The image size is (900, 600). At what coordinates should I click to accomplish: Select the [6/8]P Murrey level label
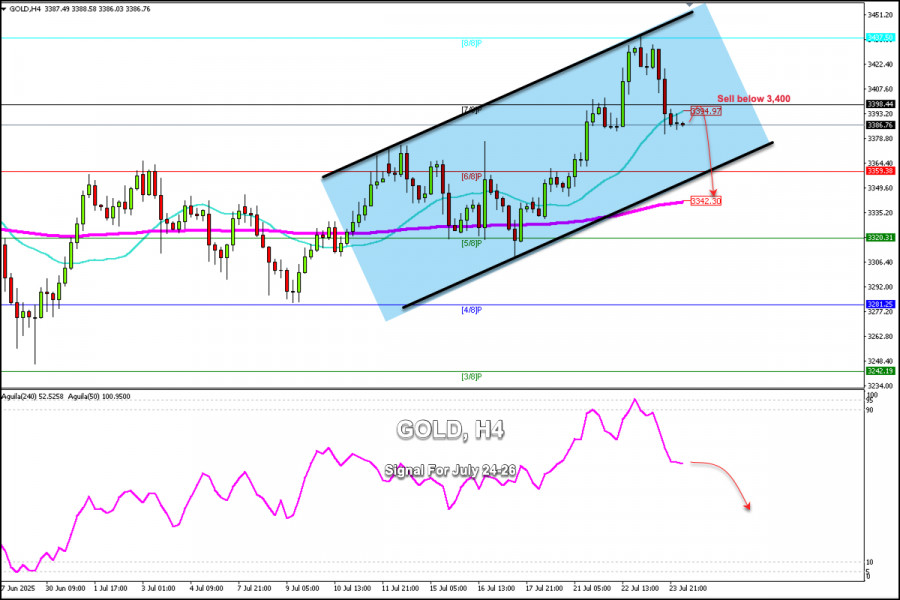tap(471, 177)
